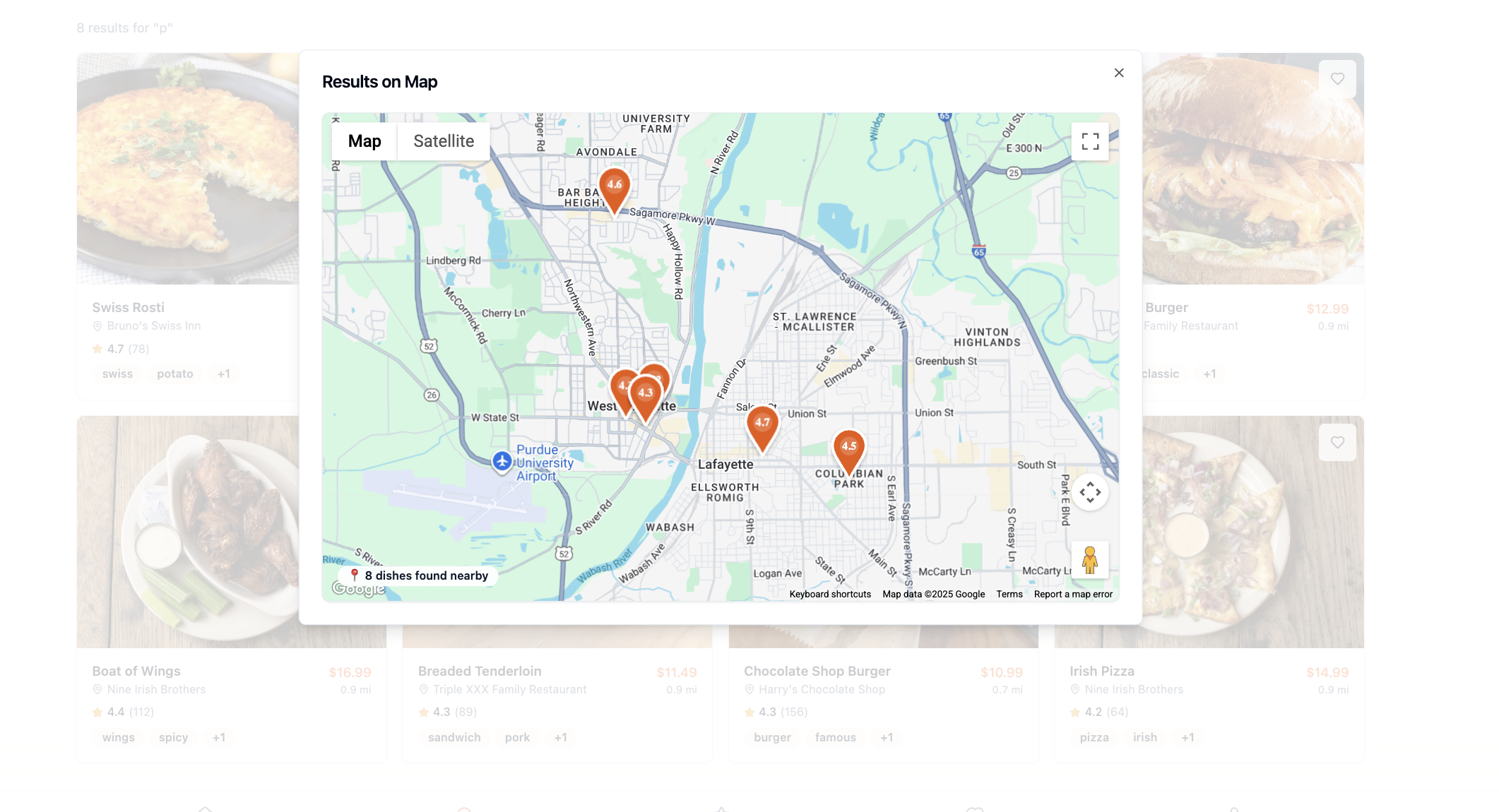Click Report a map error link
Viewport: 1499px width, 812px height.
tap(1073, 594)
